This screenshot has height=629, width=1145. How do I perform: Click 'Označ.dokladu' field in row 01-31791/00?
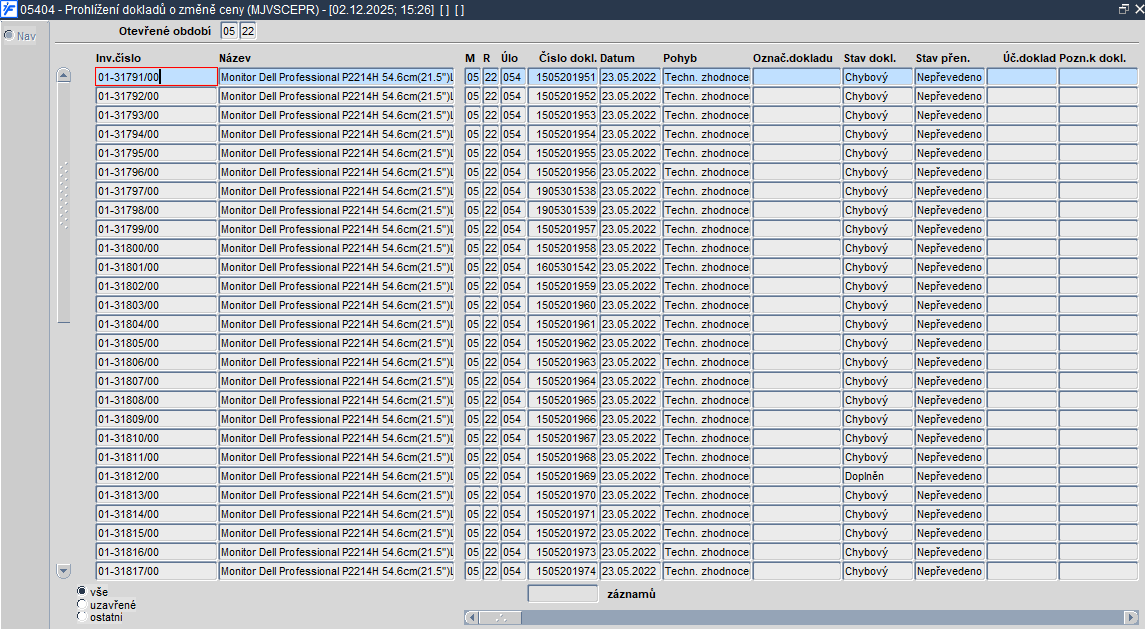[x=797, y=77]
